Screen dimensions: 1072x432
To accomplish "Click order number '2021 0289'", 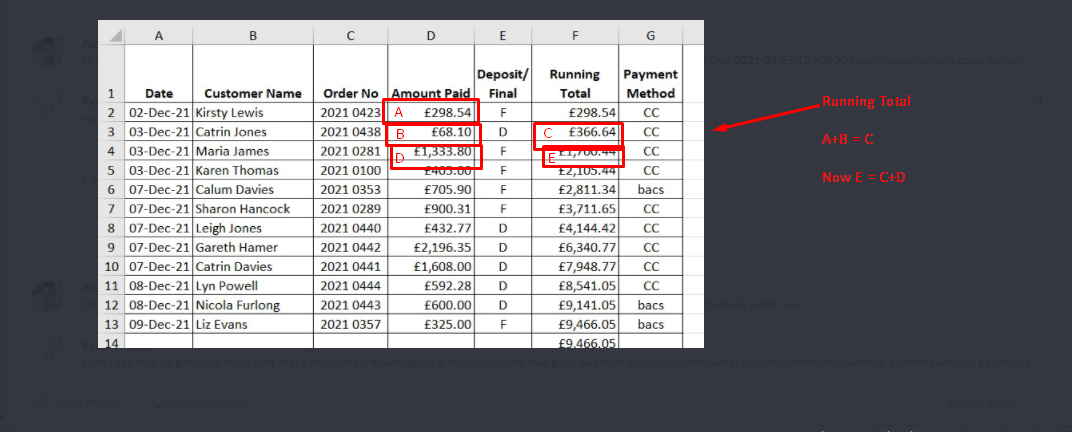I will coord(351,208).
